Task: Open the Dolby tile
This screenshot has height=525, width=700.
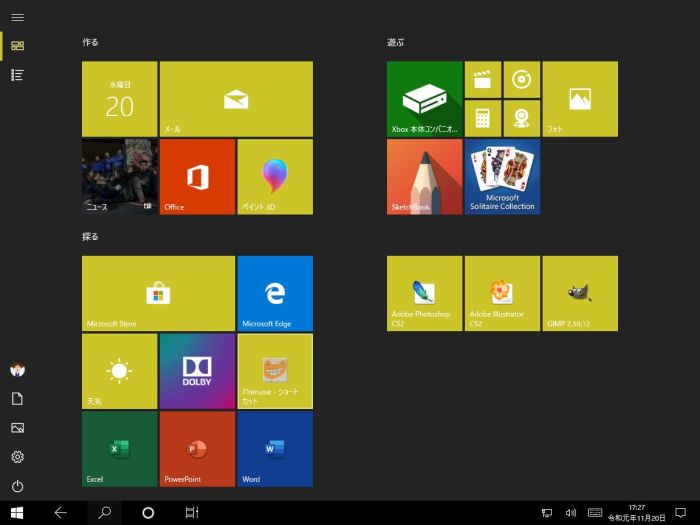Action: (x=197, y=370)
